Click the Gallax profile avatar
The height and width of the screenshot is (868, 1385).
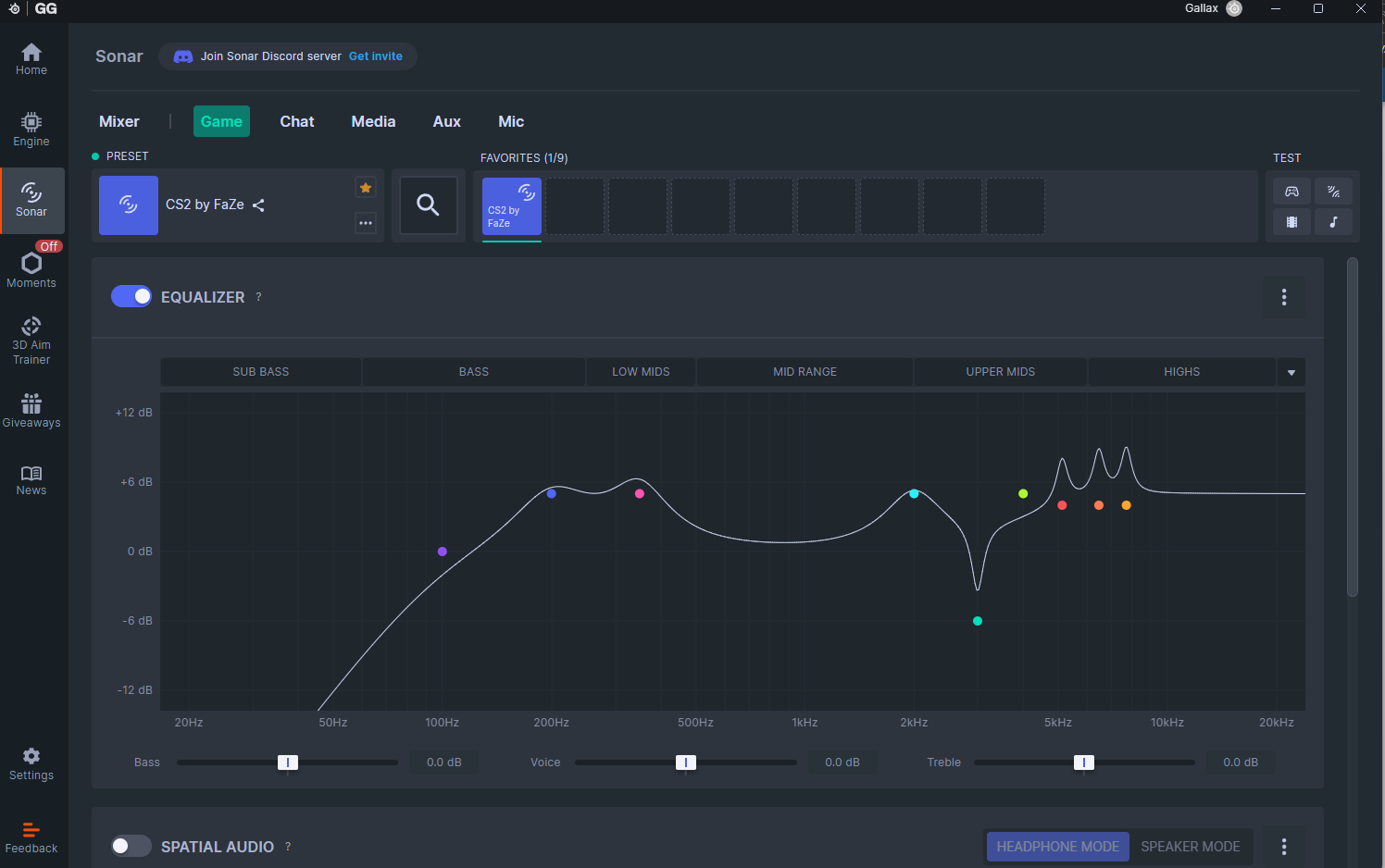pos(1234,8)
